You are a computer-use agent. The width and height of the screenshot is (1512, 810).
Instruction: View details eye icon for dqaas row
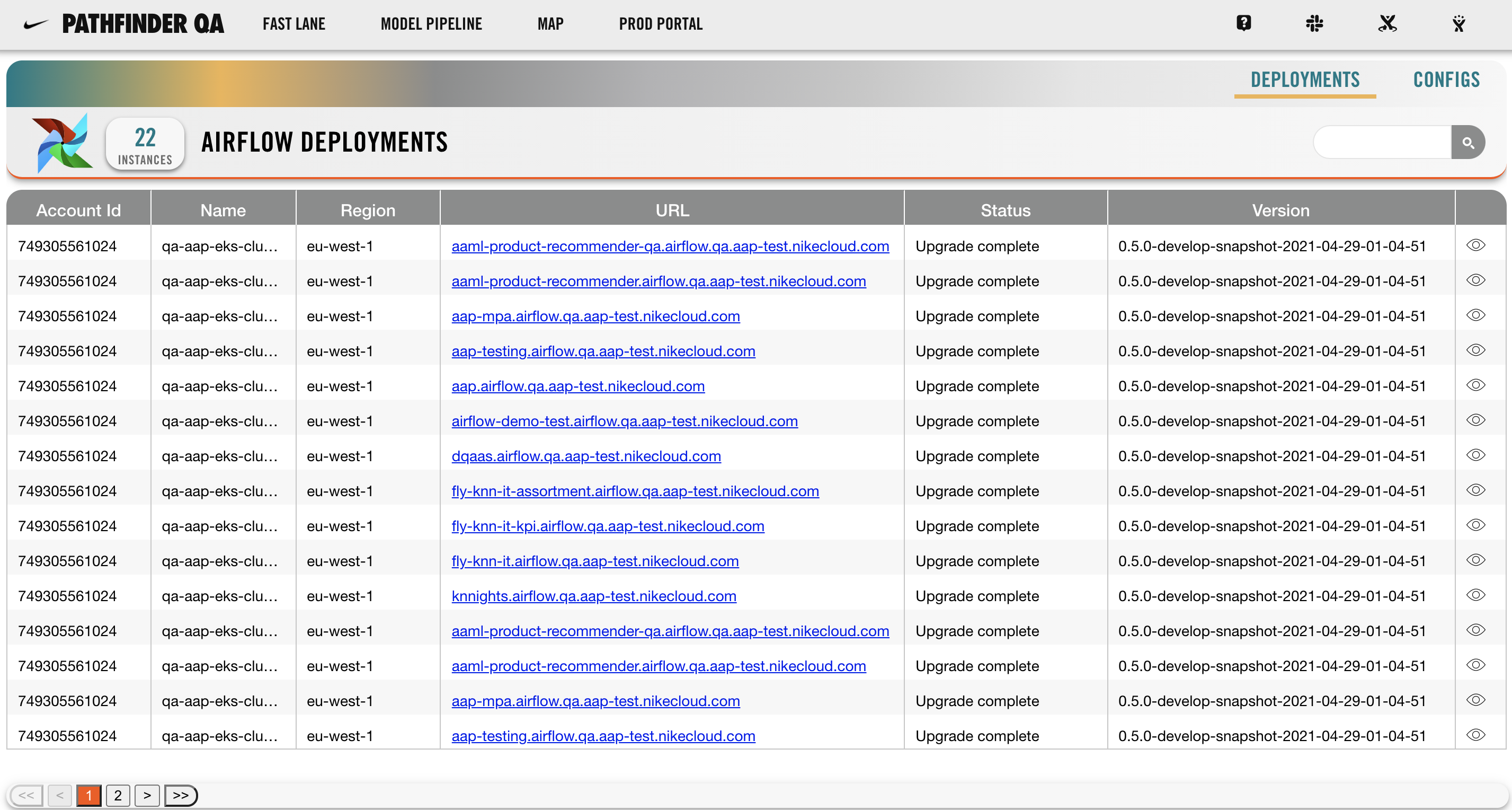(1475, 455)
